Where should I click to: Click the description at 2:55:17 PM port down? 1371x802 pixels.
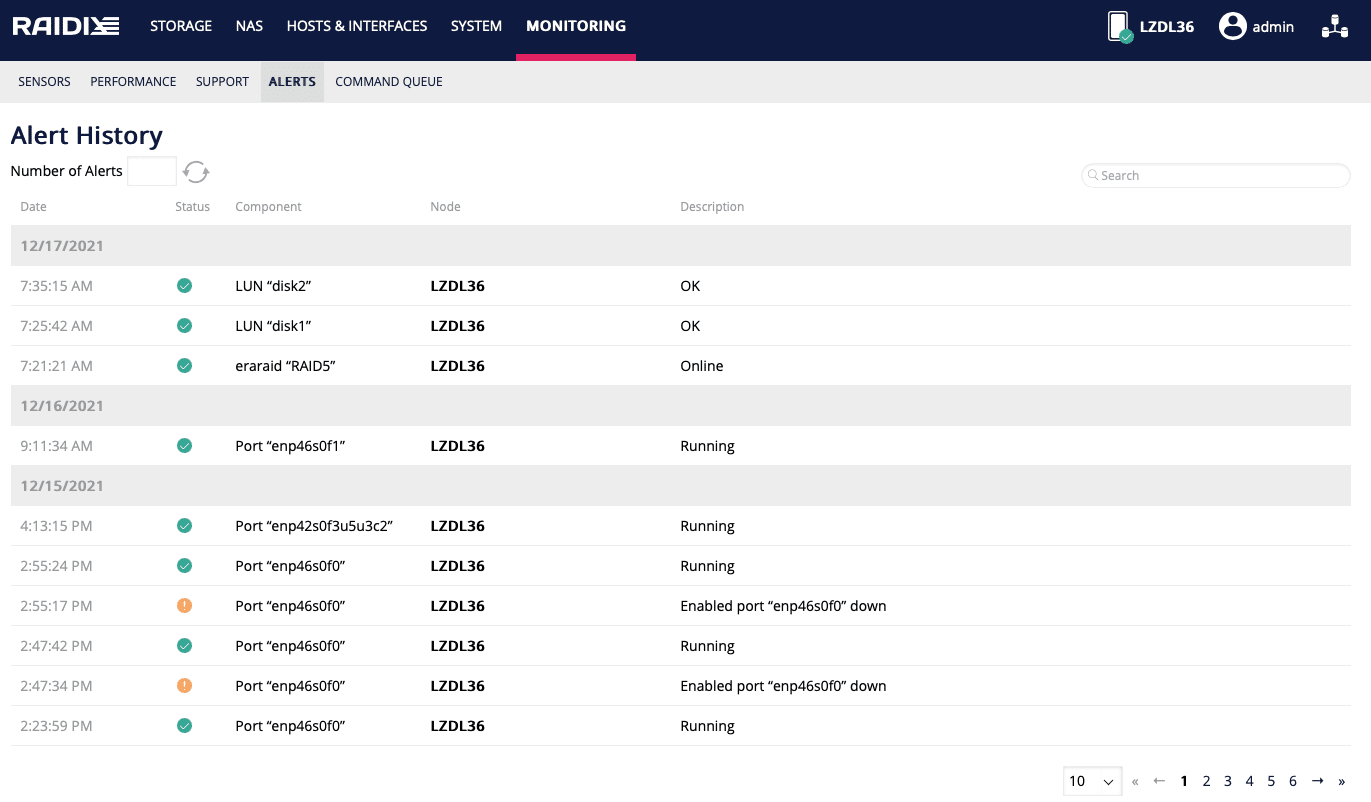point(783,606)
